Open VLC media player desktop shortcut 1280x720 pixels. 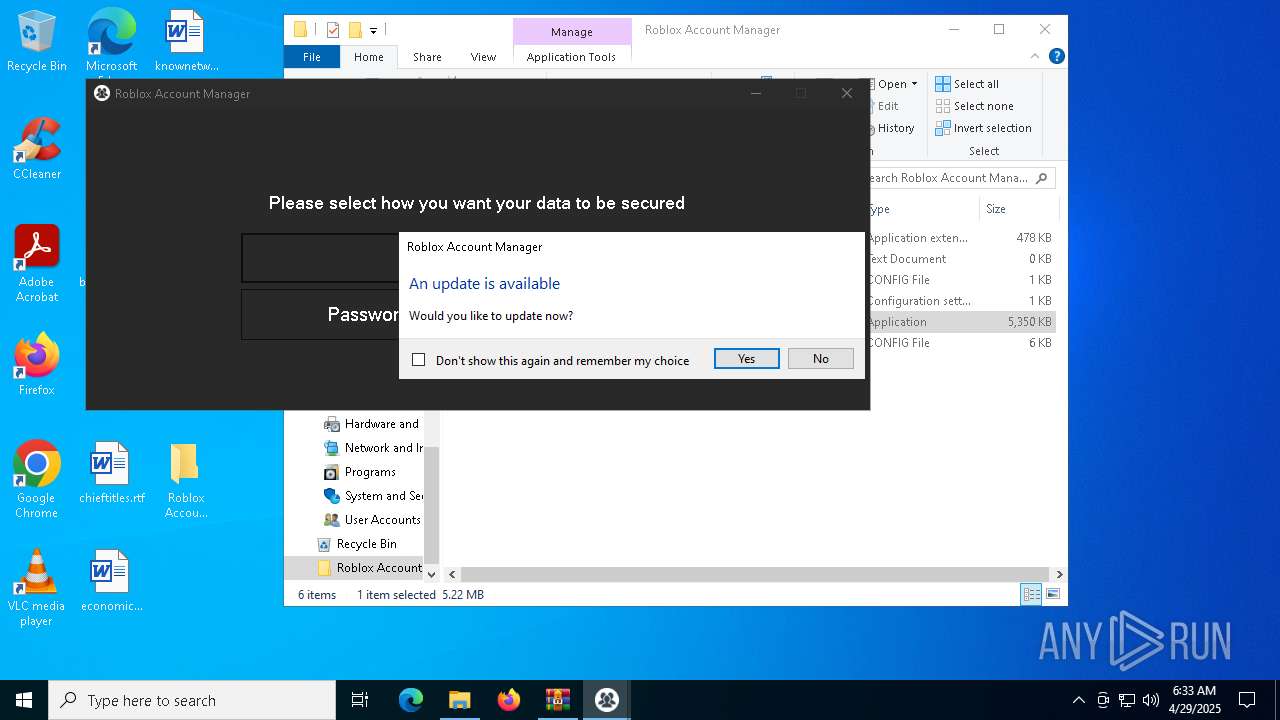click(37, 587)
